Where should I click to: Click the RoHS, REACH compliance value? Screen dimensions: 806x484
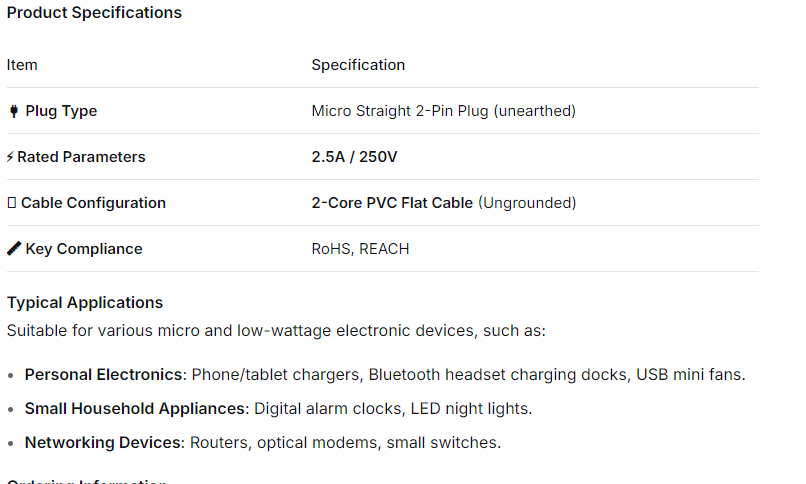pyautogui.click(x=360, y=249)
